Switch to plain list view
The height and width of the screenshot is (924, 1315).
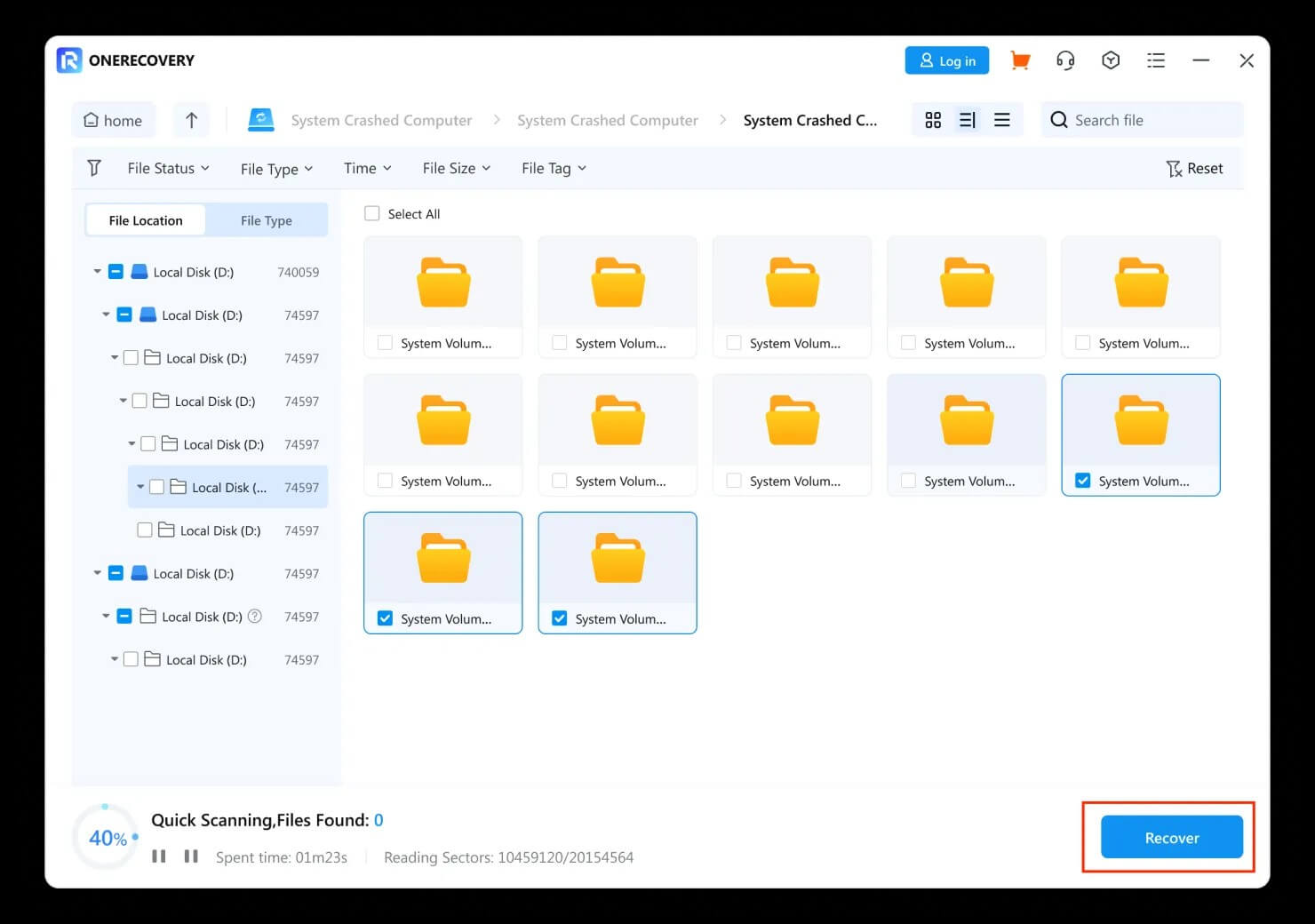1002,120
